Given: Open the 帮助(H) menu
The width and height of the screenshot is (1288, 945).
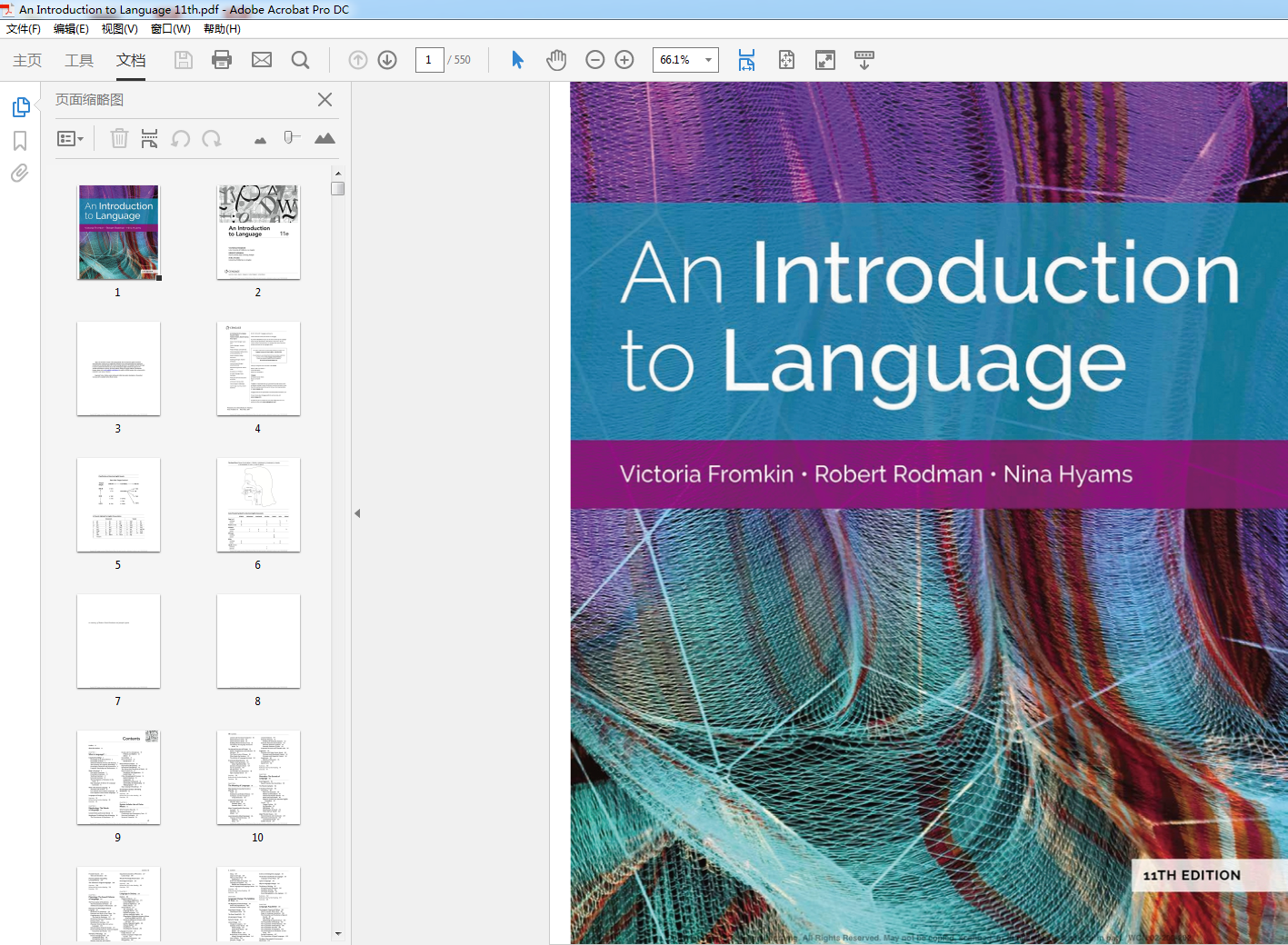Looking at the screenshot, I should (x=222, y=29).
